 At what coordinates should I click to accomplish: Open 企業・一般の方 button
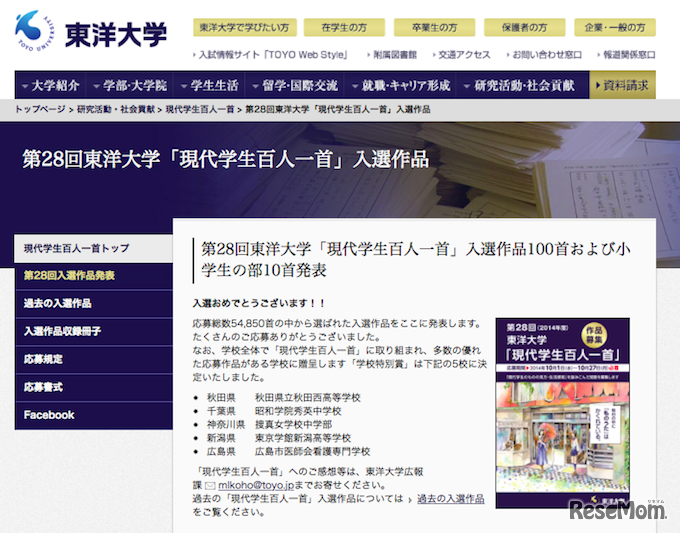[x=615, y=28]
